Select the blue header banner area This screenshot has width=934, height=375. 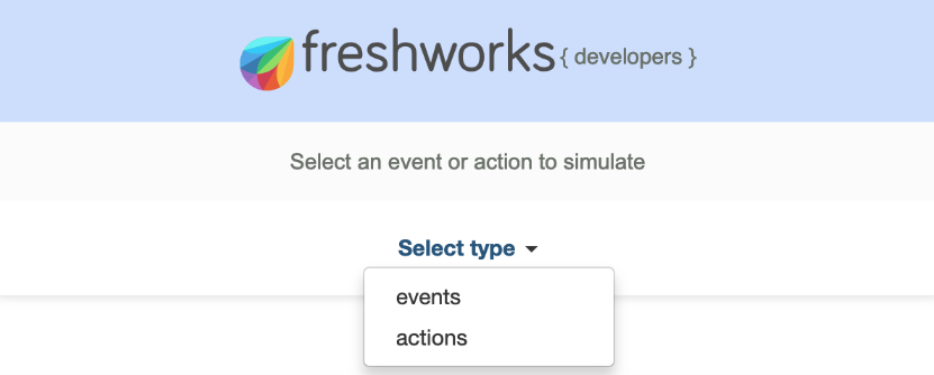click(467, 61)
